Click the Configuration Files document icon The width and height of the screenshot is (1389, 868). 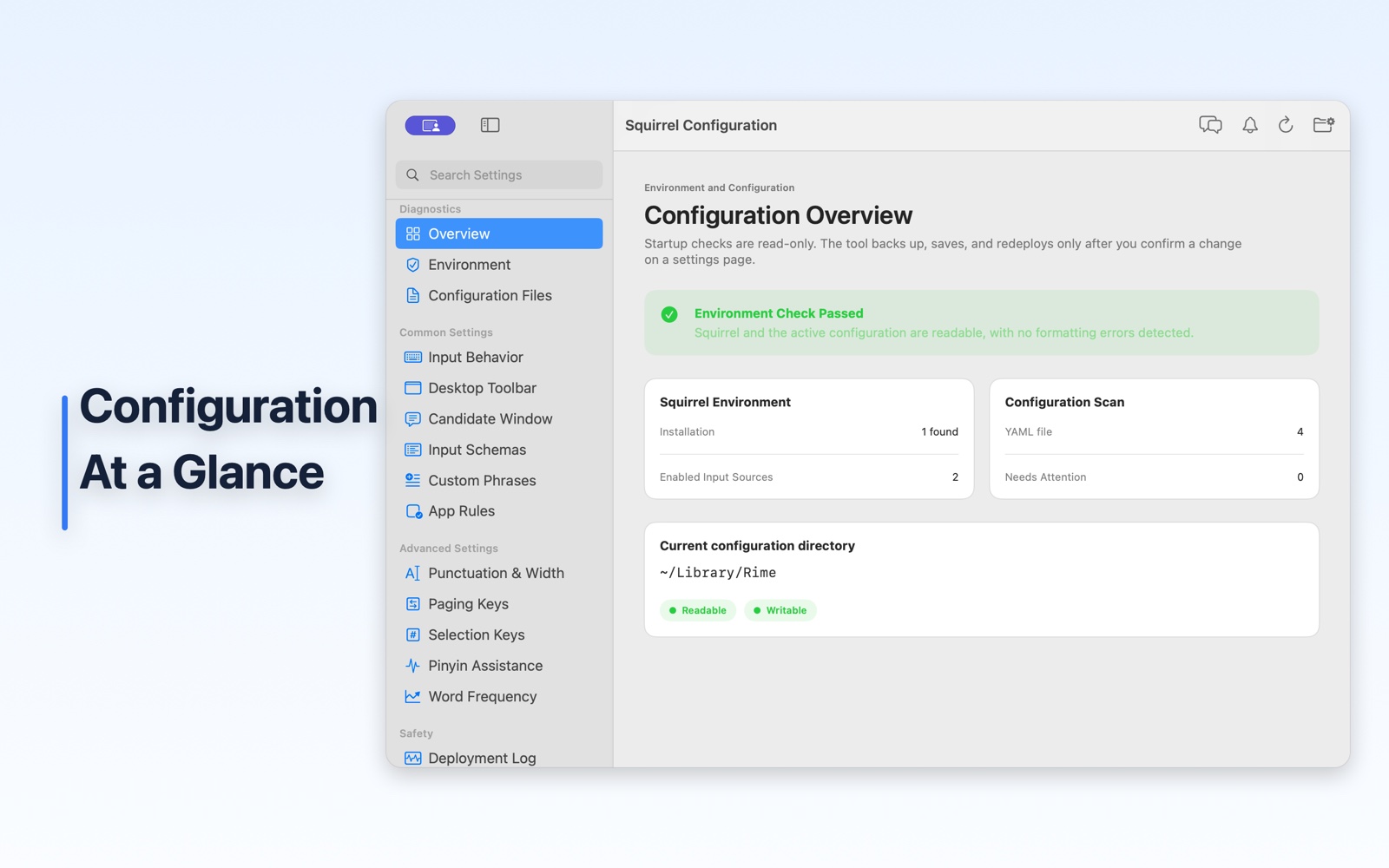(x=413, y=296)
